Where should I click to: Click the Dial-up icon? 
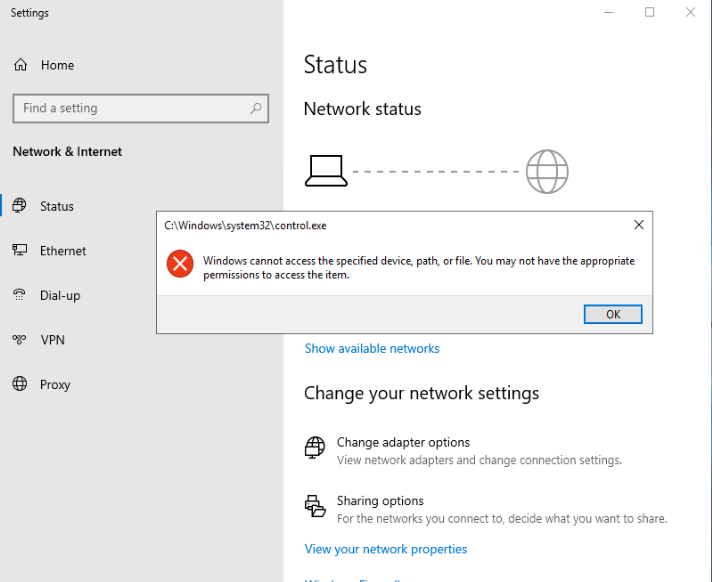click(20, 295)
